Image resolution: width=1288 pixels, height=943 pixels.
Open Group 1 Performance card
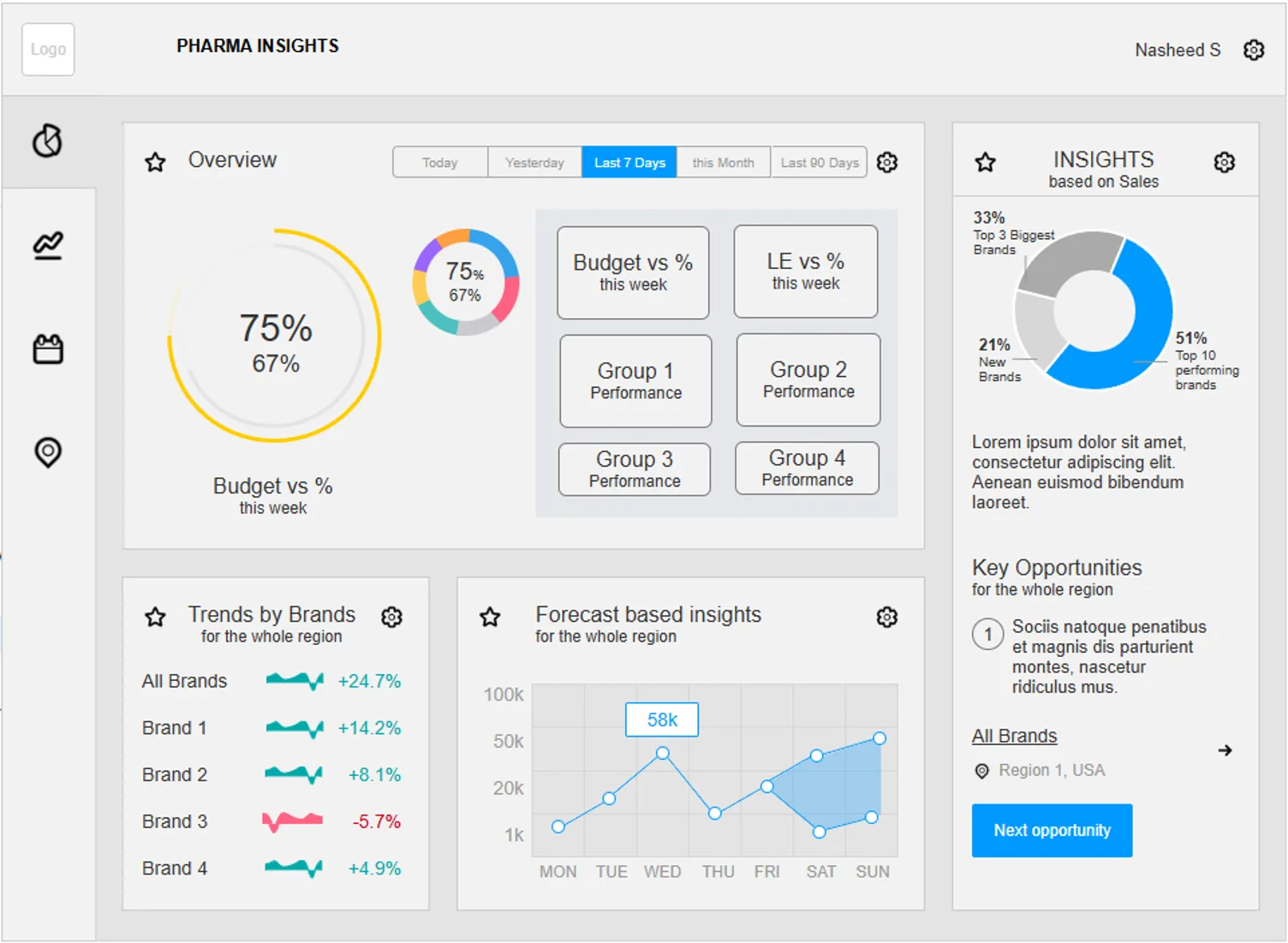635,380
